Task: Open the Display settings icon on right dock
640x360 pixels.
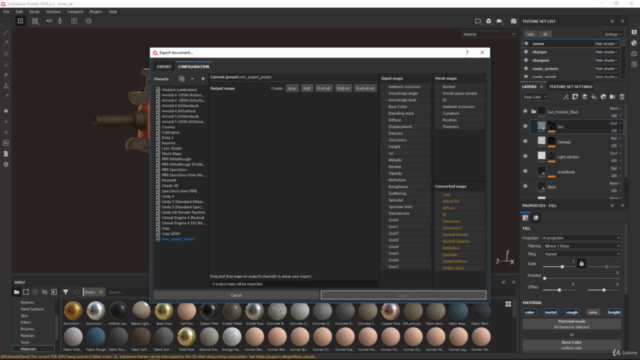Action: 634,32
